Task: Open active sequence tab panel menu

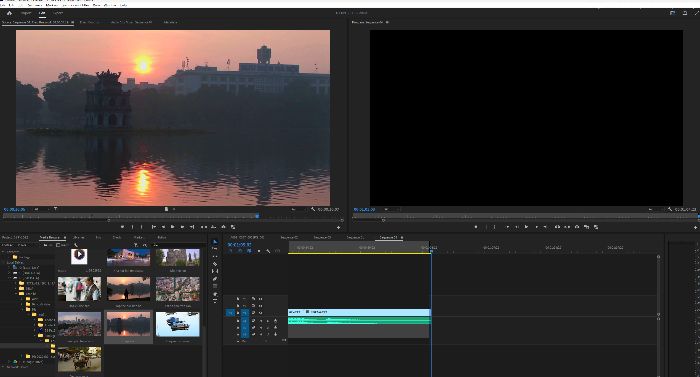Action: tap(402, 237)
